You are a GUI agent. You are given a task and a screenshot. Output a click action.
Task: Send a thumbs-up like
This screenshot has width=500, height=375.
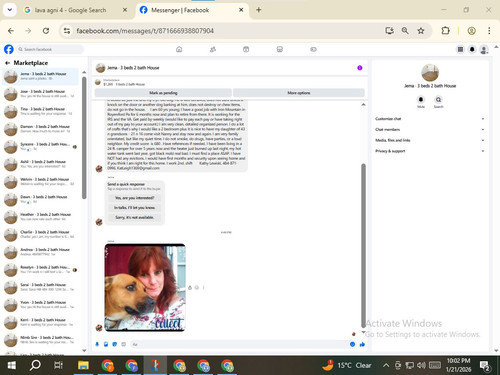coord(362,344)
